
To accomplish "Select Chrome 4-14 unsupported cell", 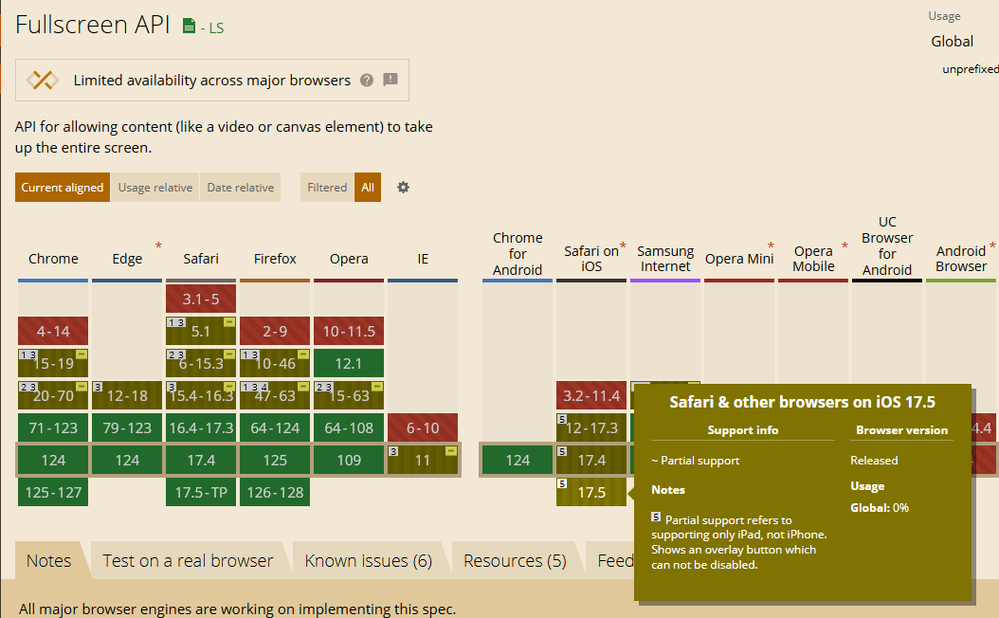I will 53,331.
